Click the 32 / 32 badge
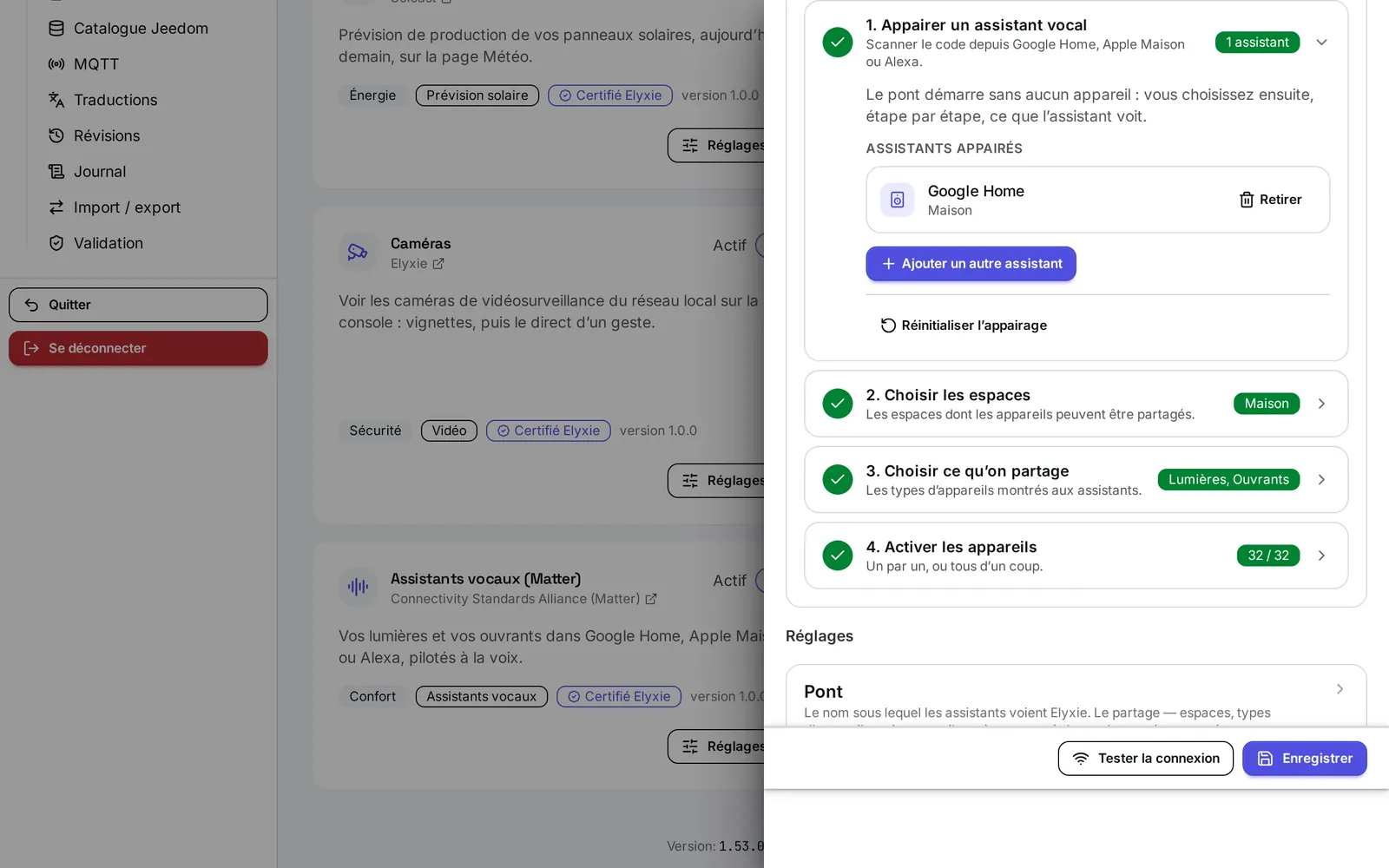1389x868 pixels. click(1268, 556)
